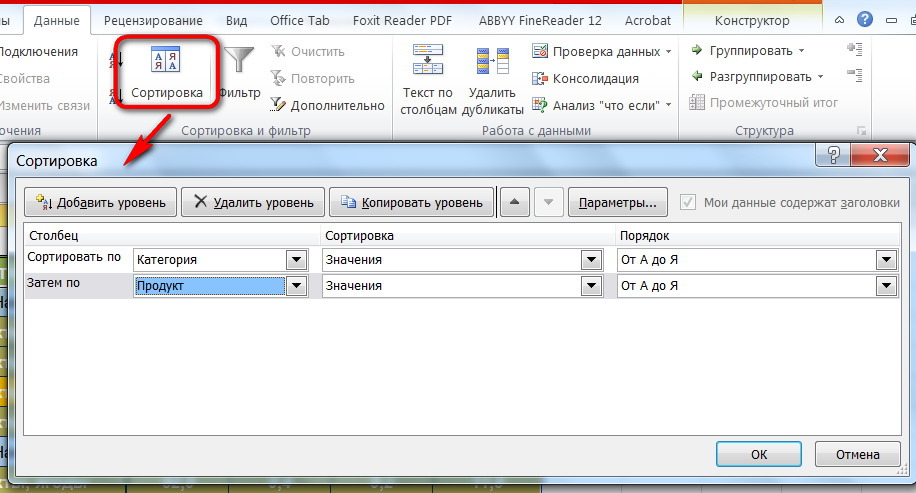Click the move level up arrow
Viewport: 916px width, 493px height.
click(514, 202)
